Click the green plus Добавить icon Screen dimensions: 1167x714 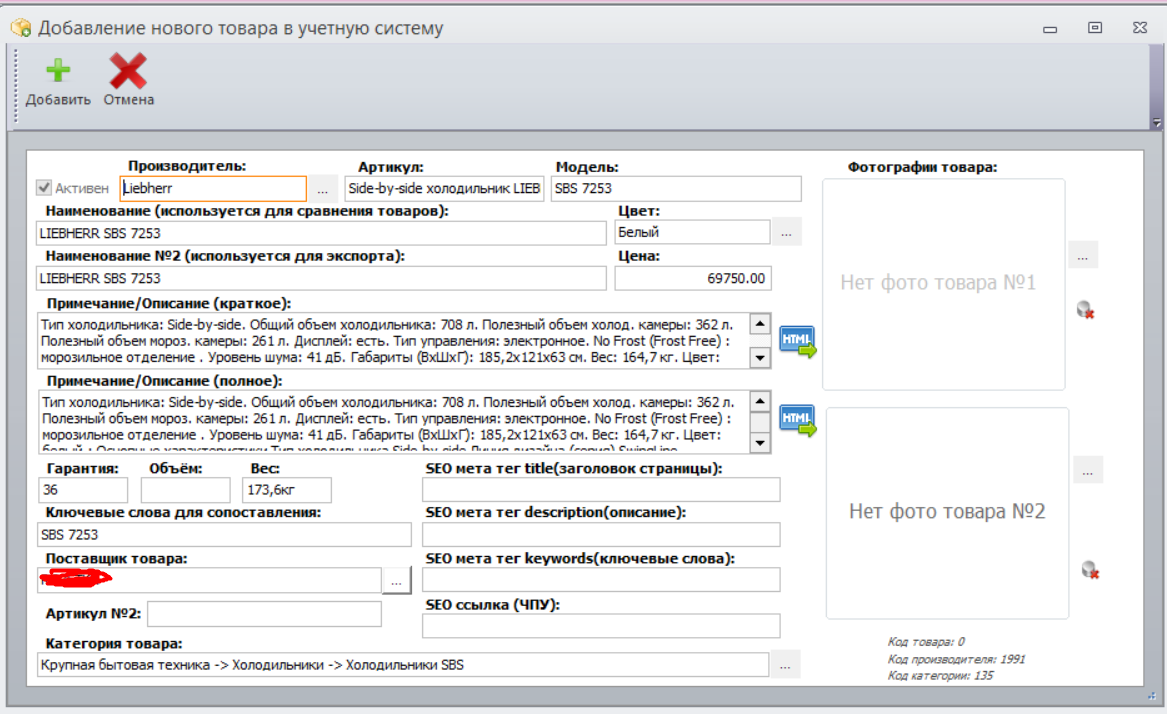pos(57,71)
